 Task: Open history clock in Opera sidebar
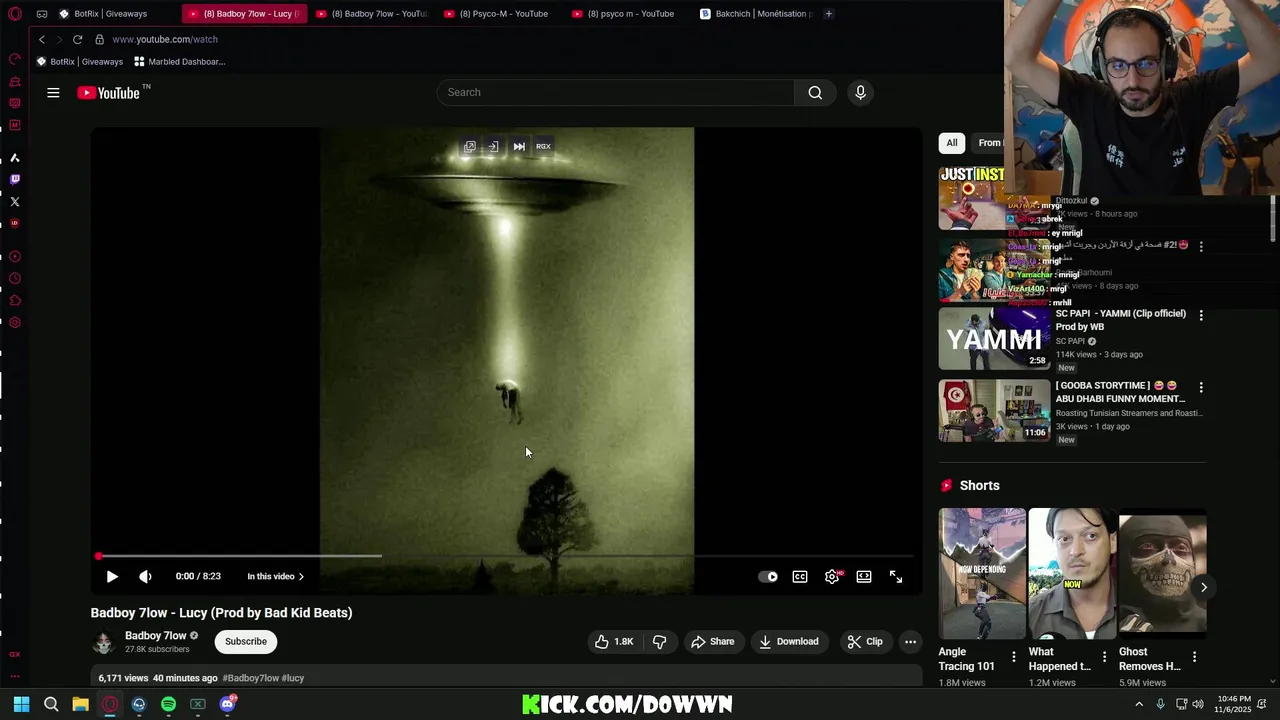click(x=15, y=279)
